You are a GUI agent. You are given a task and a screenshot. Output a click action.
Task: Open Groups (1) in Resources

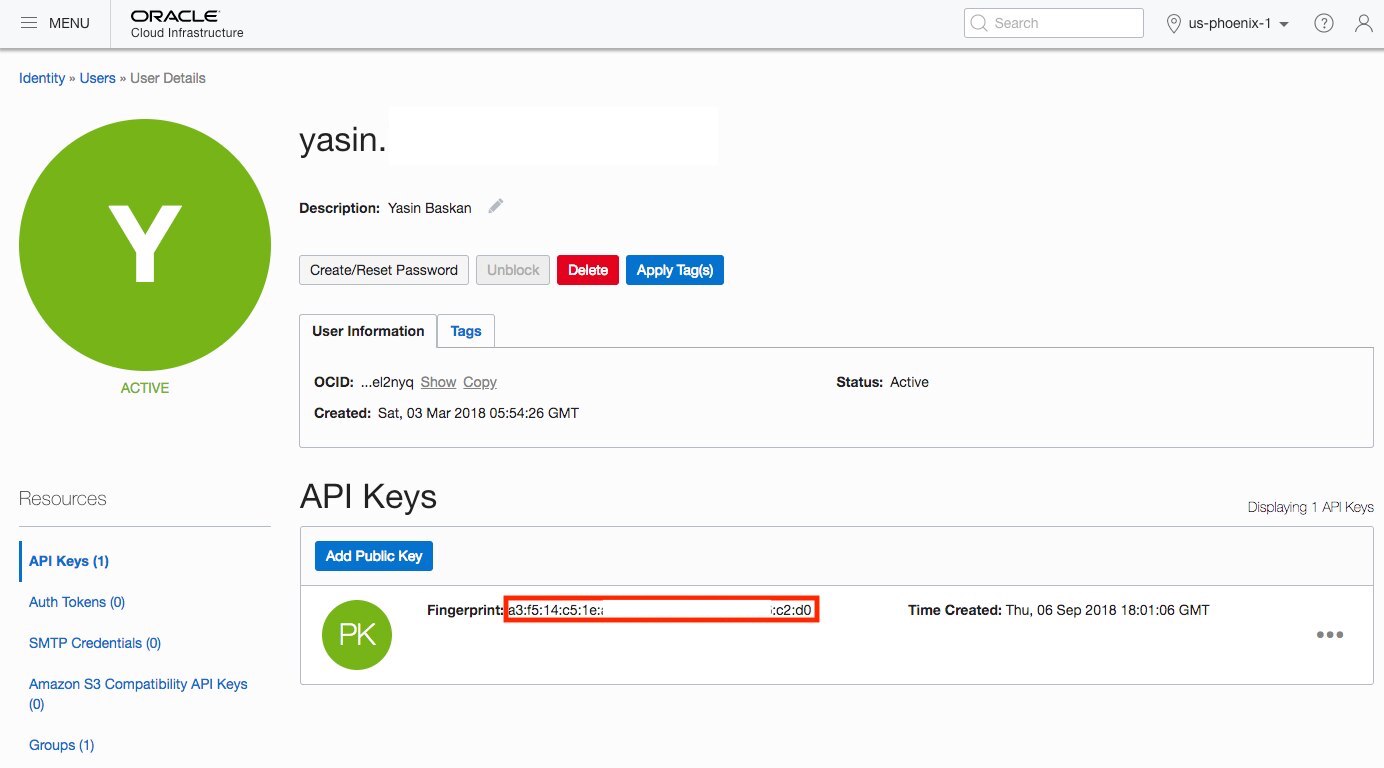[61, 745]
